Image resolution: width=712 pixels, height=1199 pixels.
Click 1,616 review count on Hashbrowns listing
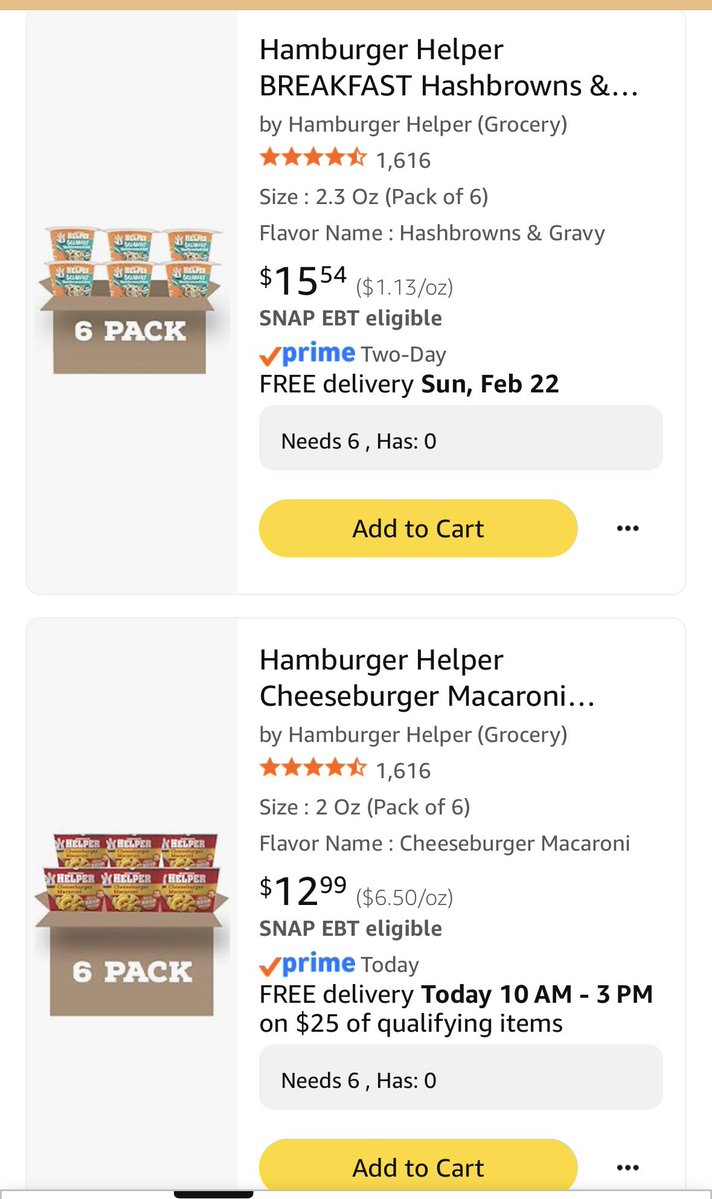coord(403,159)
